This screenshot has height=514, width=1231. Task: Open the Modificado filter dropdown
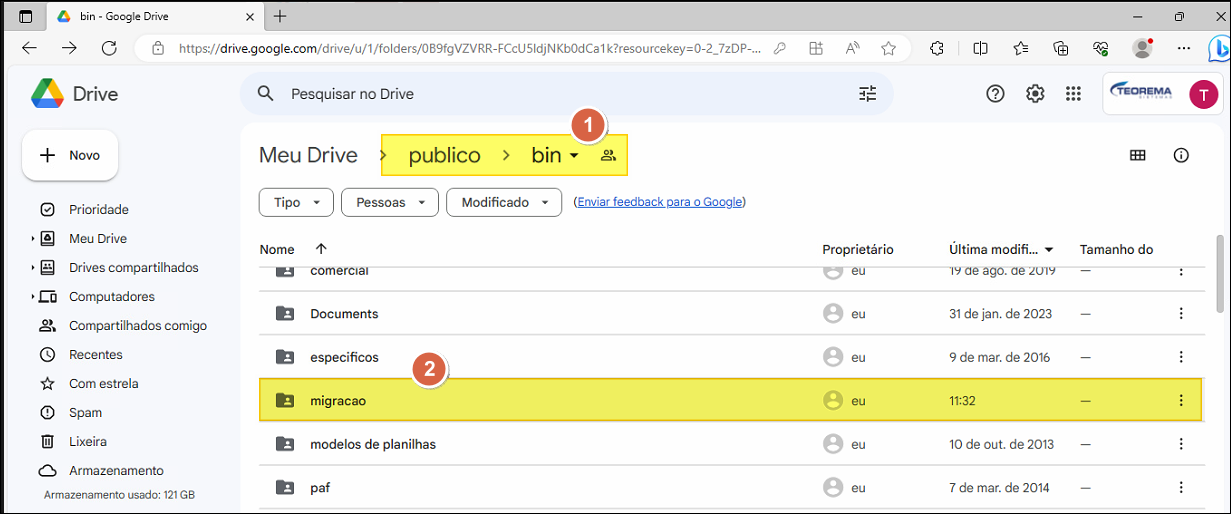[x=504, y=202]
